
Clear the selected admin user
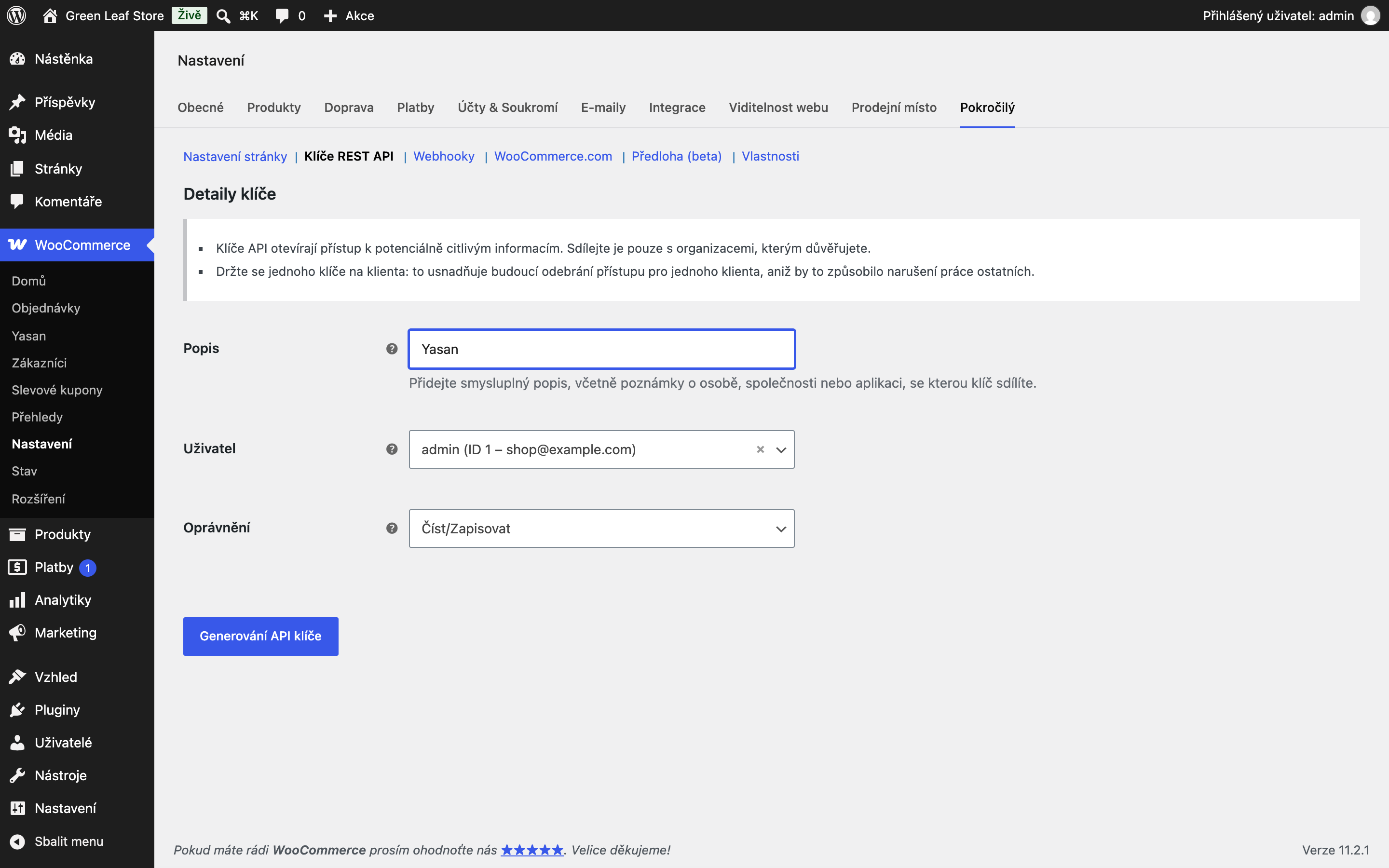[x=761, y=449]
